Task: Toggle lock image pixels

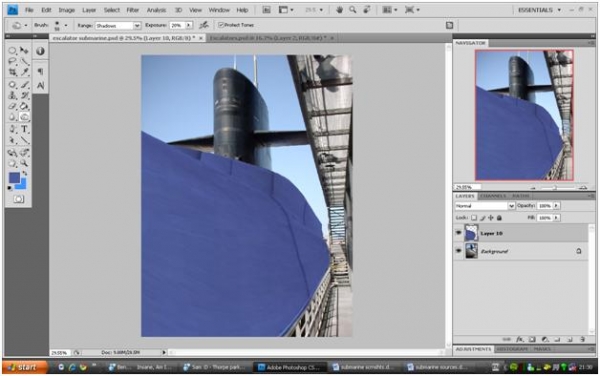Action: pyautogui.click(x=483, y=218)
